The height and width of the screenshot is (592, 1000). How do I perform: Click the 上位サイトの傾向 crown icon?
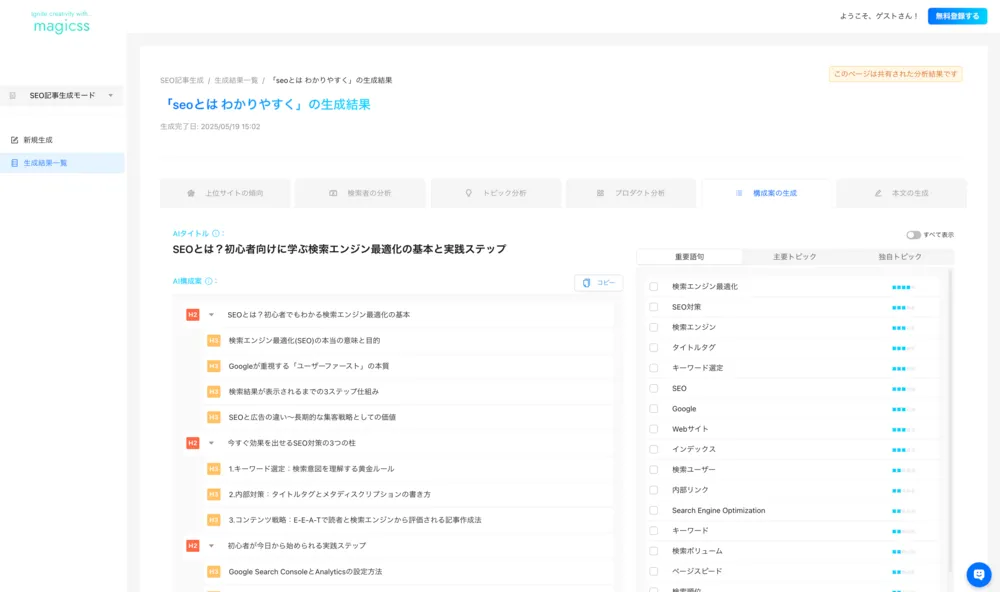(x=191, y=193)
